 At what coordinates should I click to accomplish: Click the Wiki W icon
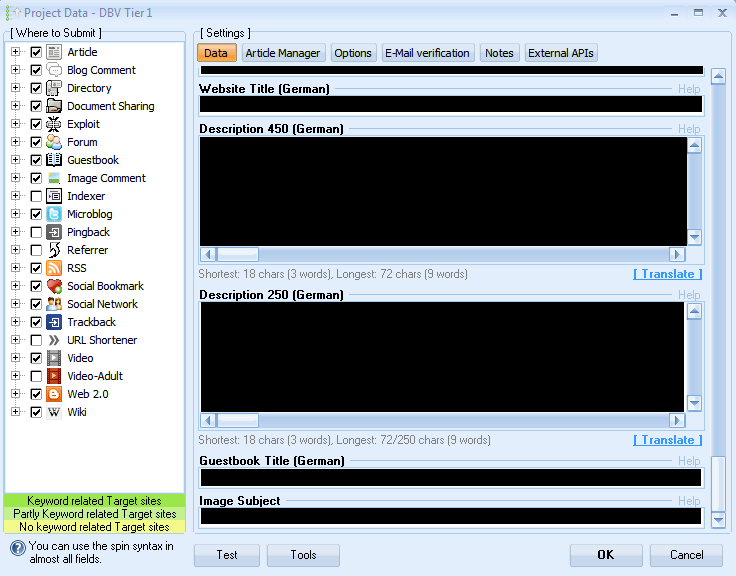click(x=54, y=412)
